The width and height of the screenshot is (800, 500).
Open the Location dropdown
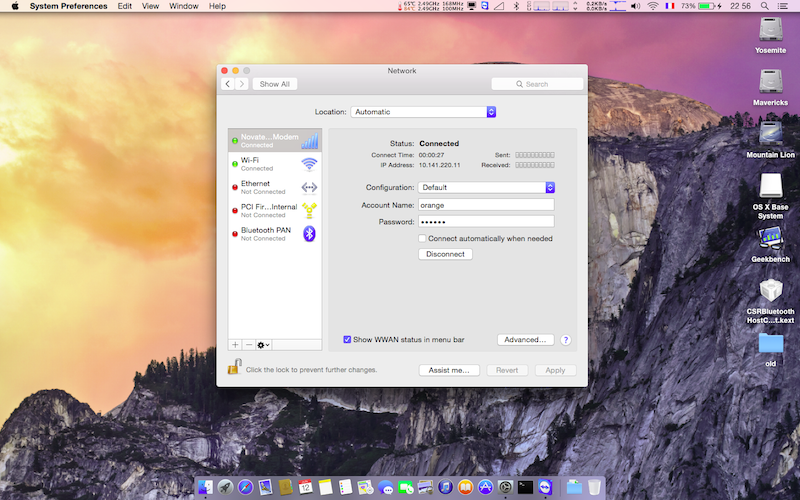click(x=423, y=112)
